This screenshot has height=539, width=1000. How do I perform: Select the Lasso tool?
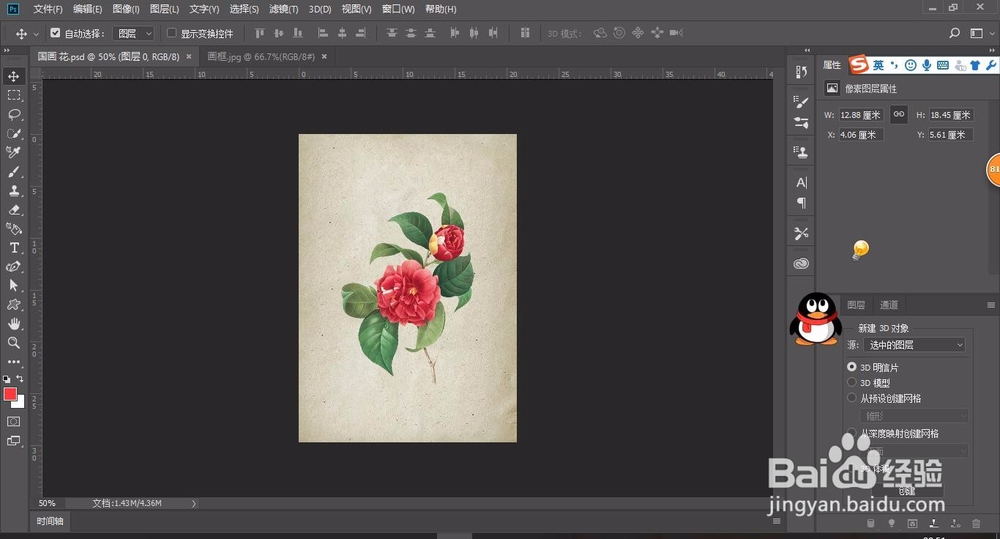tap(13, 114)
